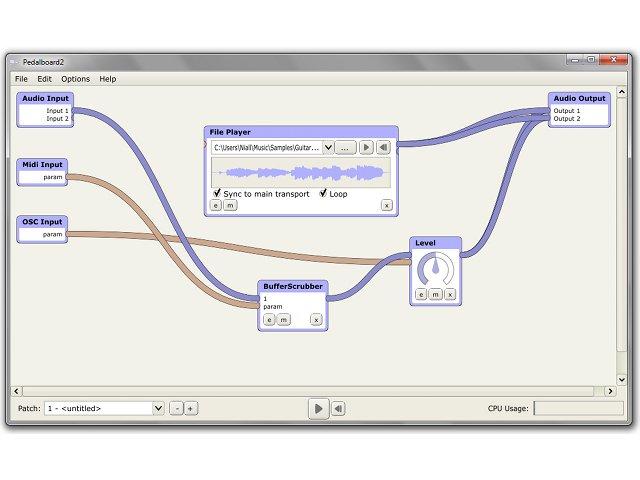The image size is (640, 480).
Task: Return main transport to start
Action: click(x=338, y=409)
